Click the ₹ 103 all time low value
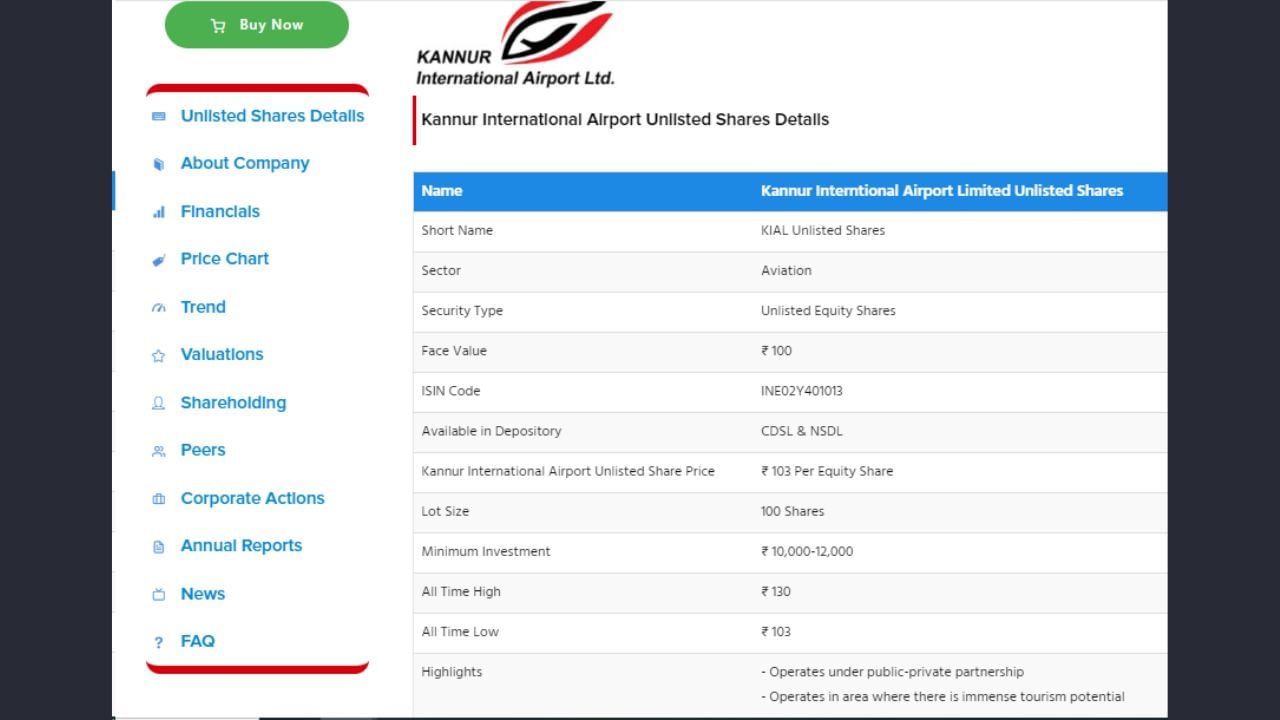 point(776,631)
